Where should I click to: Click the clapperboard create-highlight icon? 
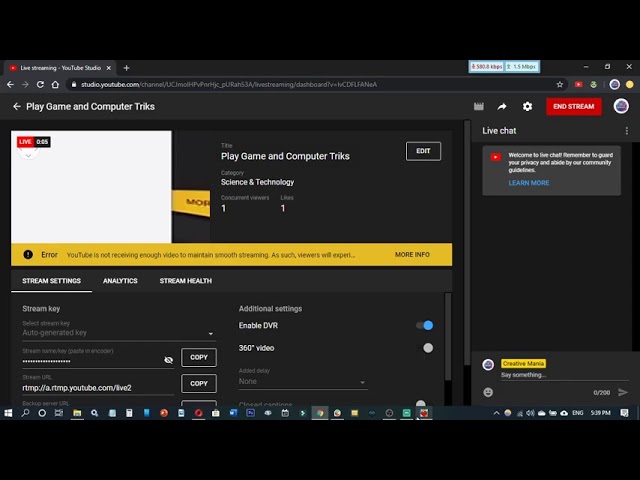tap(479, 107)
